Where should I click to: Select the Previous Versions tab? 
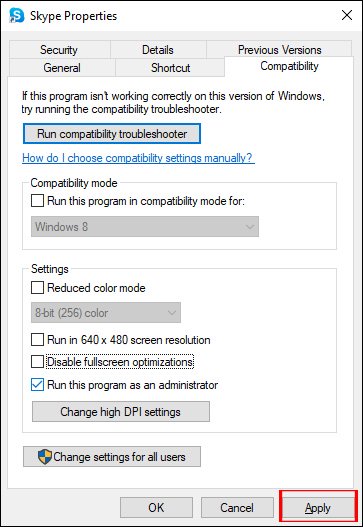pyautogui.click(x=279, y=50)
